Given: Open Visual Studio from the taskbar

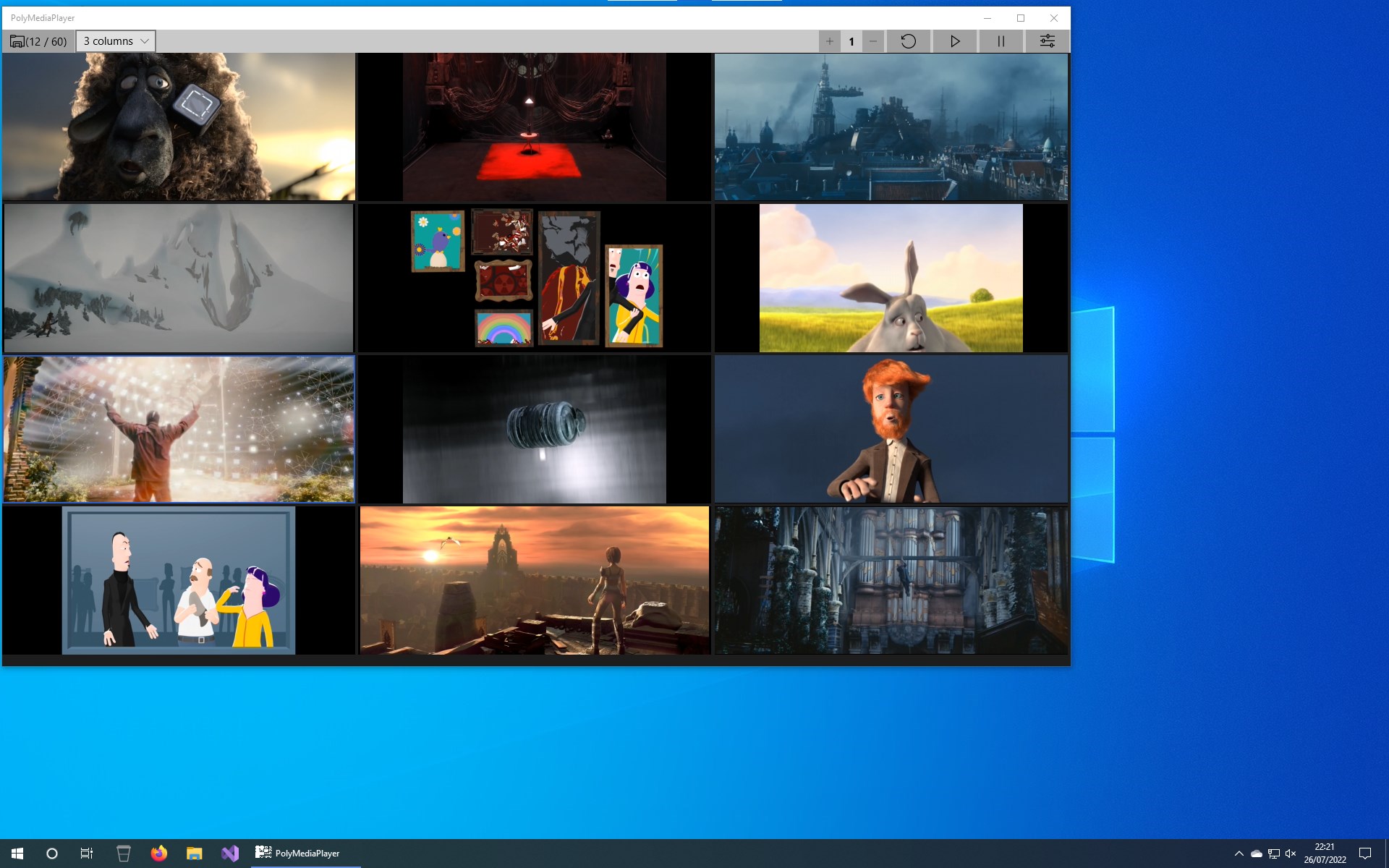Looking at the screenshot, I should pos(230,854).
